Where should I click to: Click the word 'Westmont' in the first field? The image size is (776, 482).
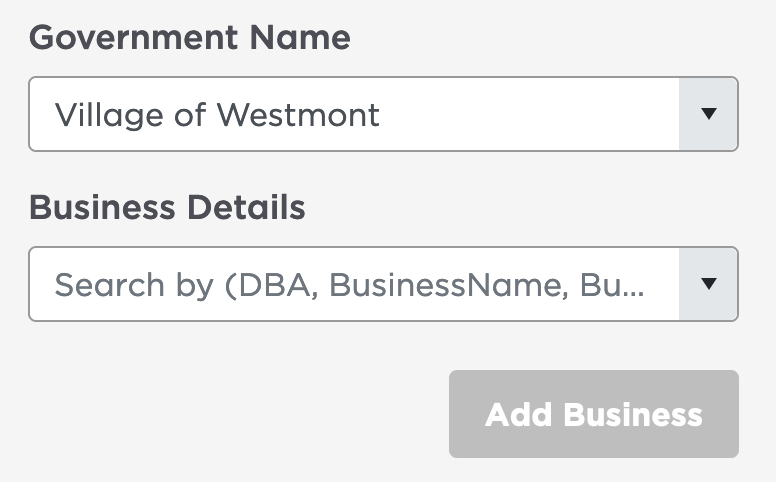pos(298,115)
